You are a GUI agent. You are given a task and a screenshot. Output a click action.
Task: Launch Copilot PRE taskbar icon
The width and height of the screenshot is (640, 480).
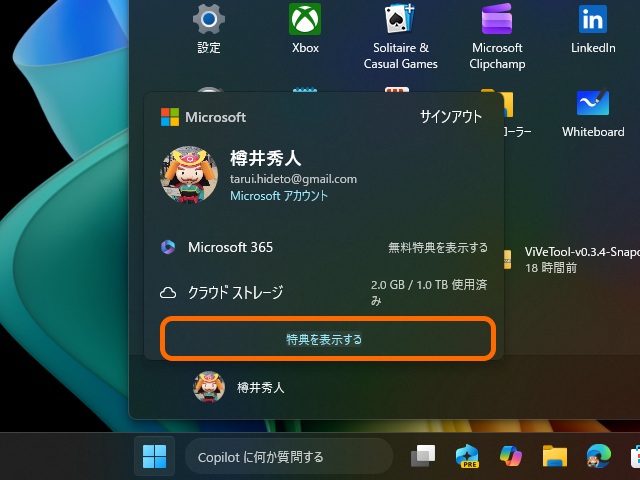point(467,456)
